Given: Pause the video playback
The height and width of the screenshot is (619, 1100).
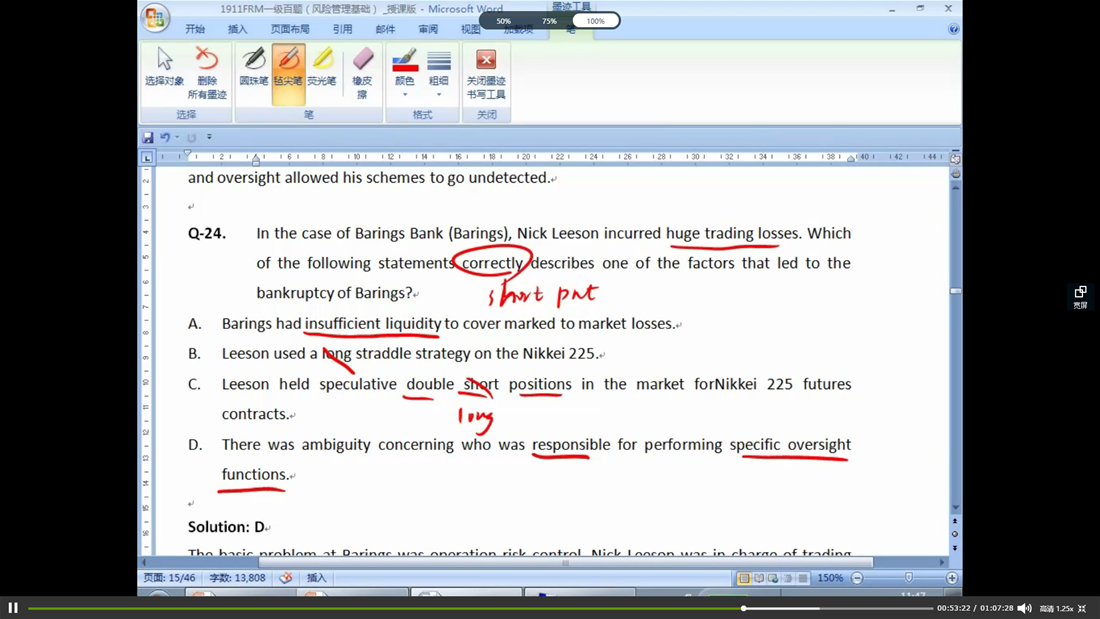Looking at the screenshot, I should pyautogui.click(x=13, y=608).
